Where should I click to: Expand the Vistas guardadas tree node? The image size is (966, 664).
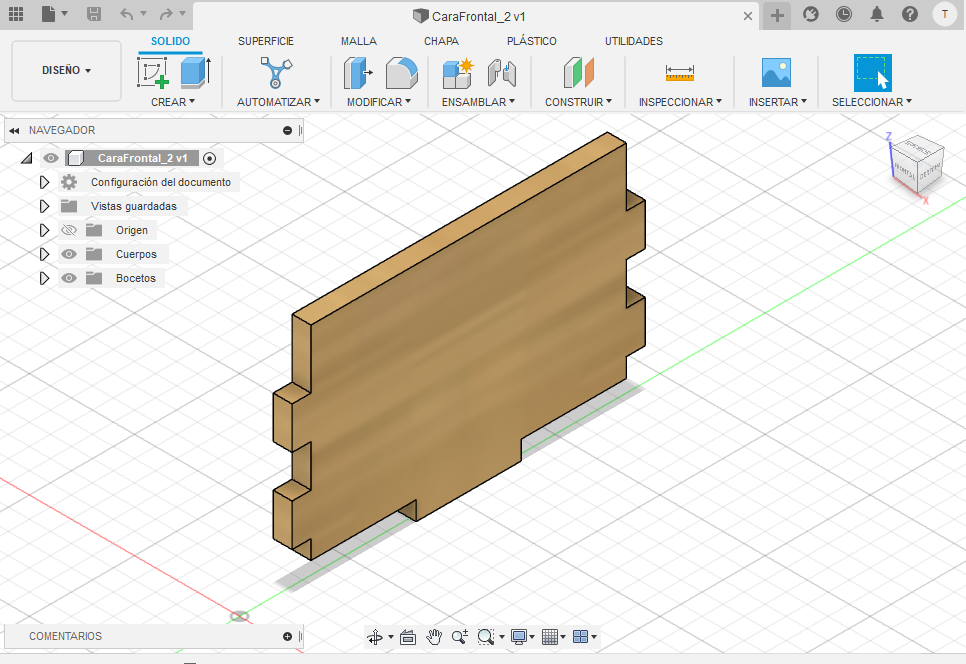(x=44, y=206)
